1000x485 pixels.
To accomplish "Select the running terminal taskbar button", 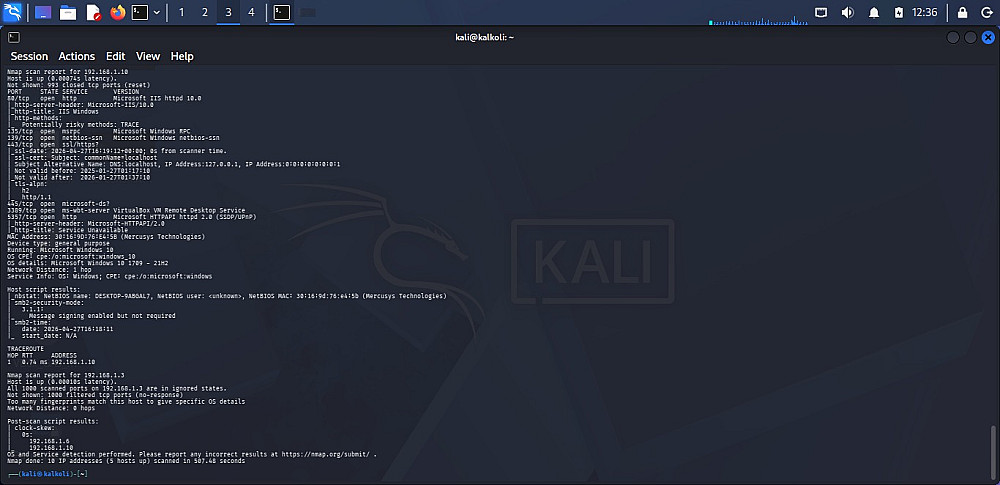I will click(282, 12).
